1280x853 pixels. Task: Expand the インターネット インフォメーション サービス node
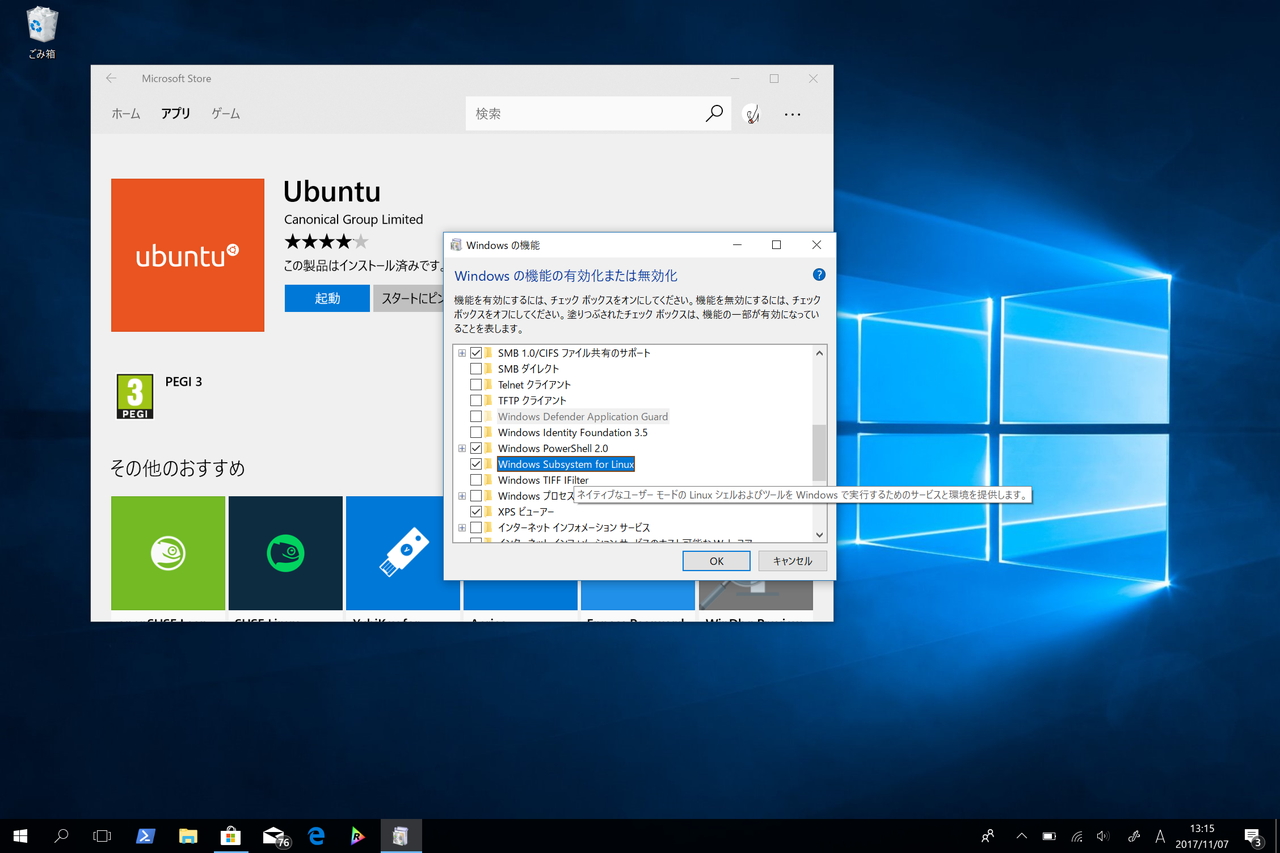point(461,527)
